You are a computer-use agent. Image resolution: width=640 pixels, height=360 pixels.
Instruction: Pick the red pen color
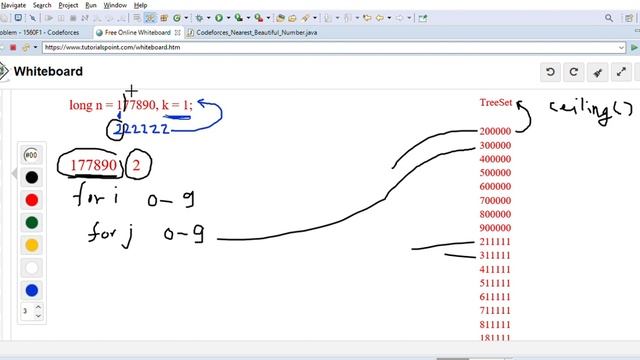31,200
